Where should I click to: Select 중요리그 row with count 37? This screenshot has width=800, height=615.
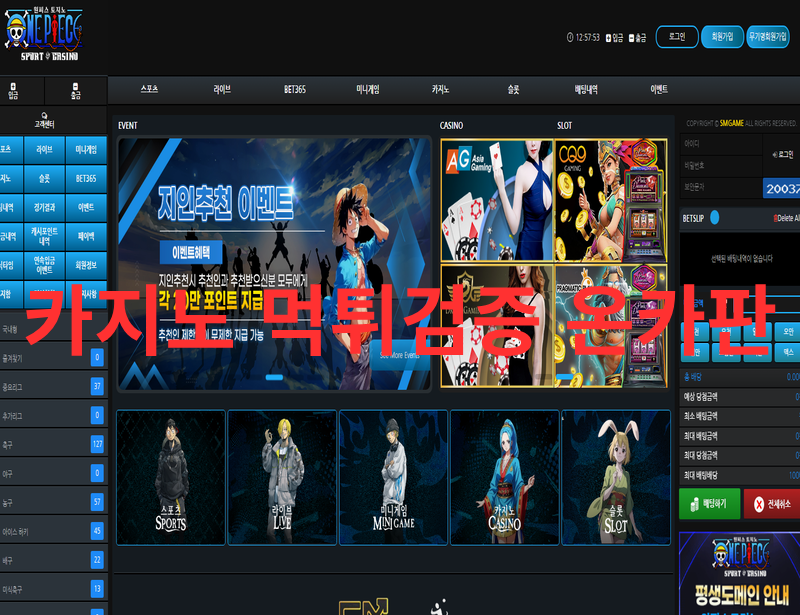pos(53,386)
